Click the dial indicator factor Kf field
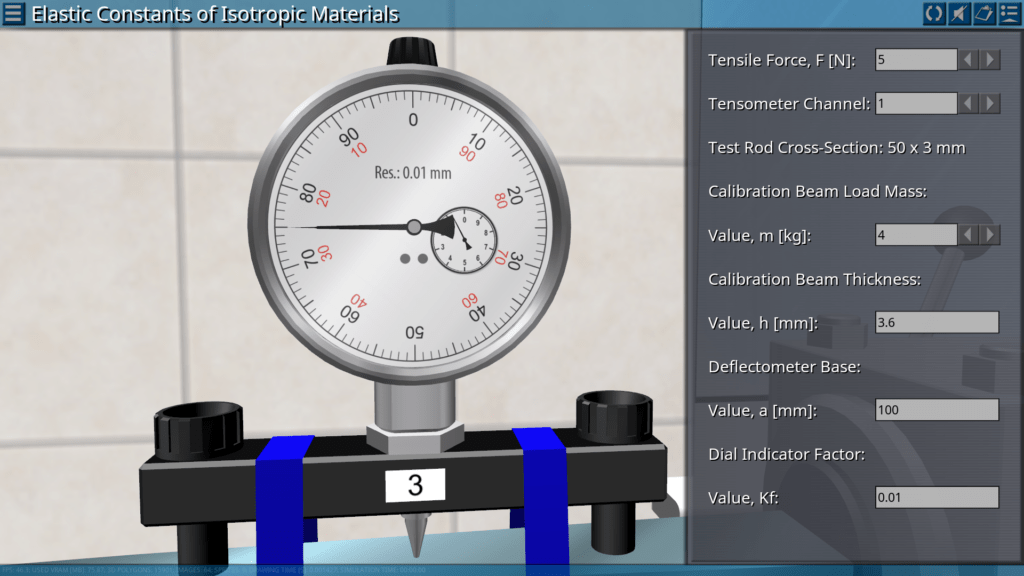 point(936,497)
